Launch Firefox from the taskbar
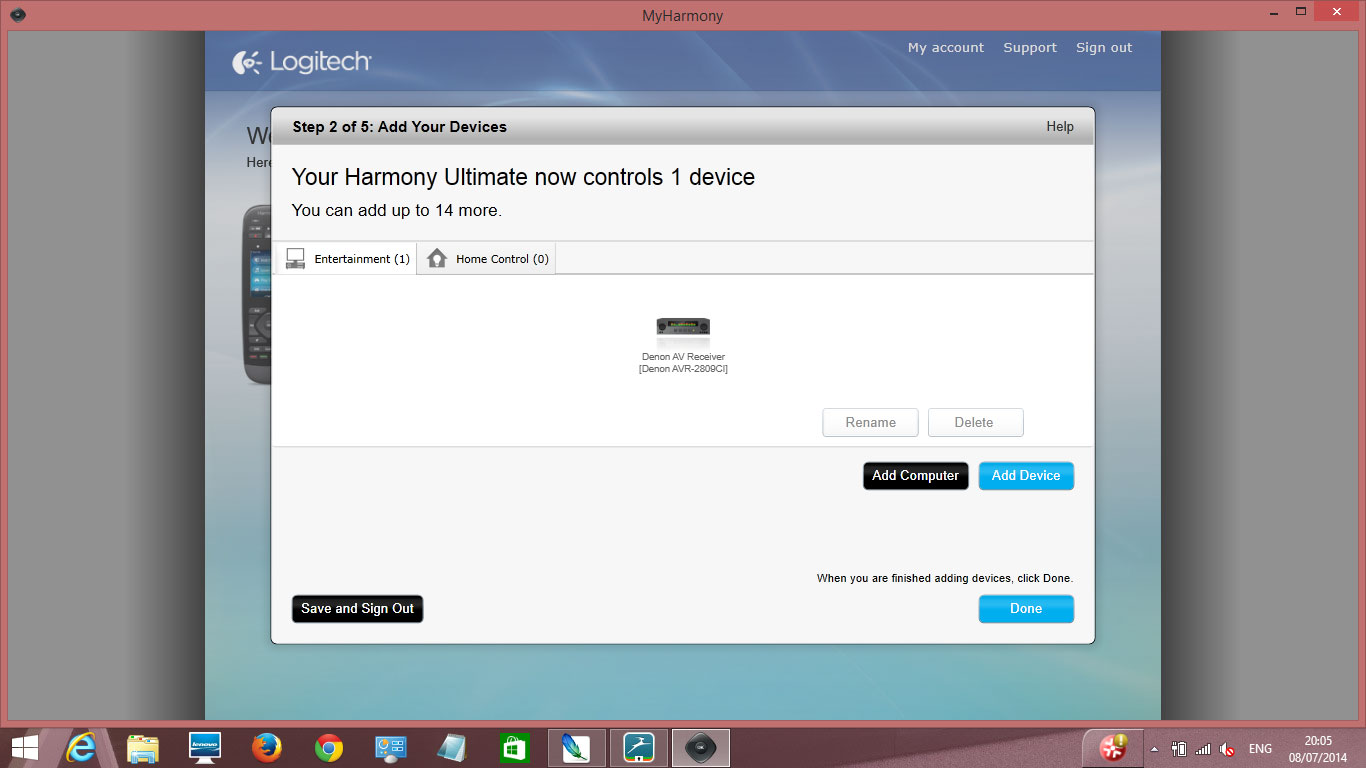 click(x=267, y=747)
